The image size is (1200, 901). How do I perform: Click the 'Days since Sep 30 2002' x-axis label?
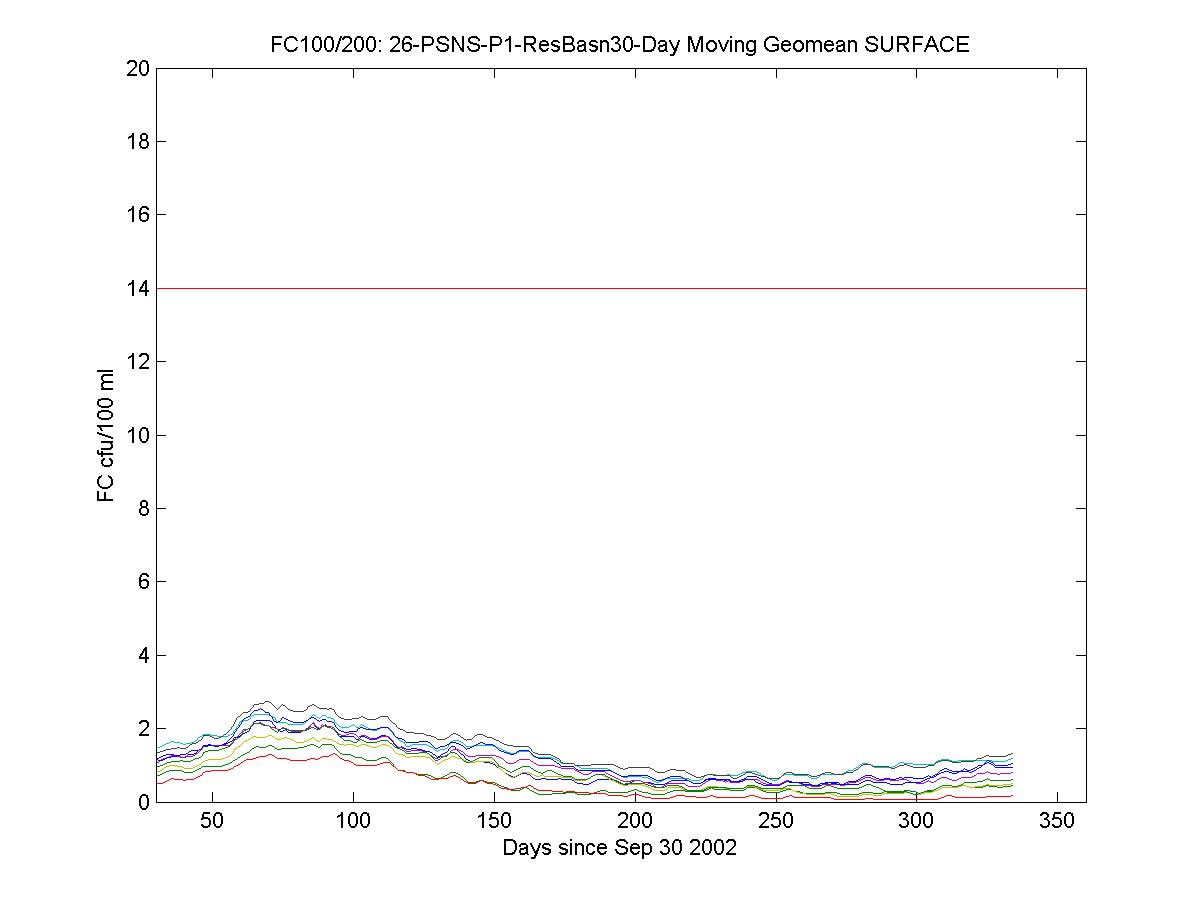tap(620, 848)
